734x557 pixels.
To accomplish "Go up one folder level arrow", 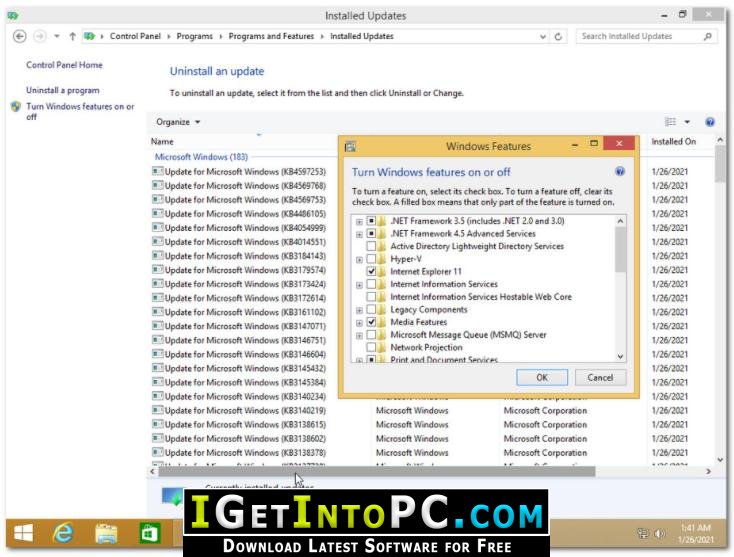I will 73,36.
